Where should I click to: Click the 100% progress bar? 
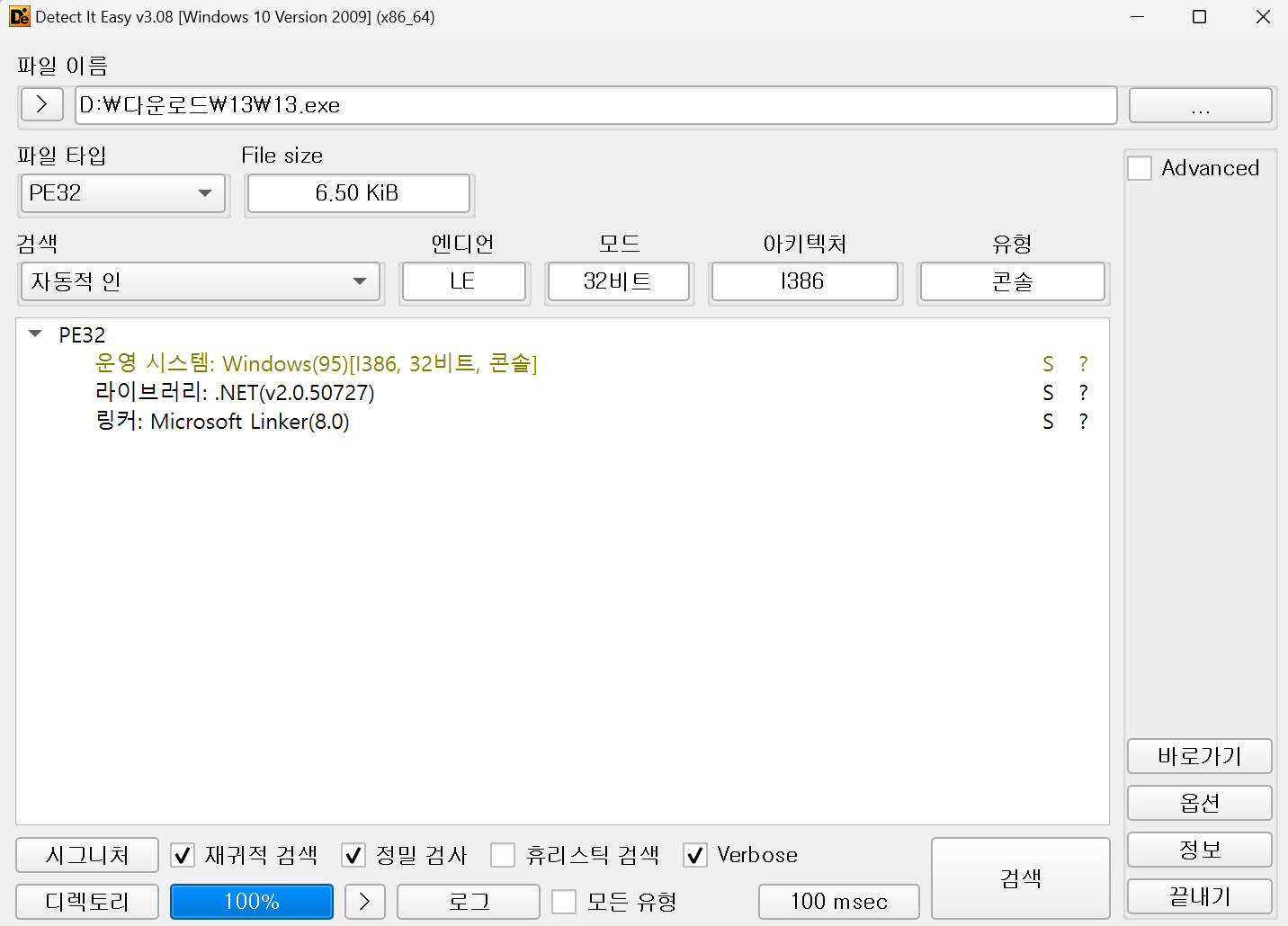coord(252,902)
